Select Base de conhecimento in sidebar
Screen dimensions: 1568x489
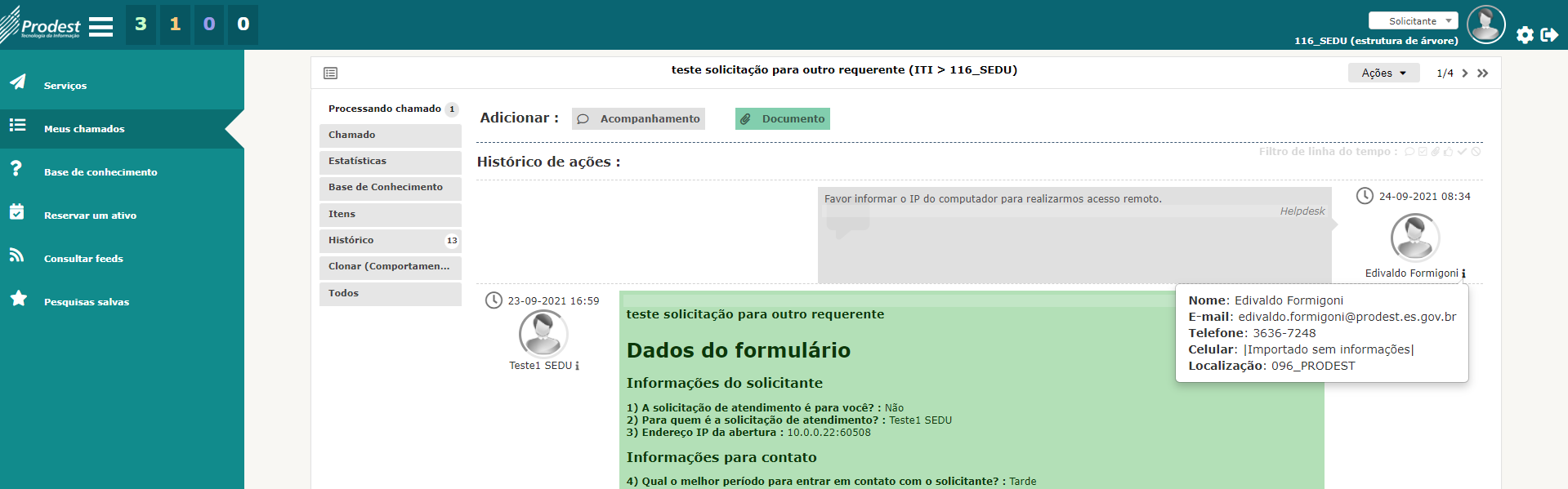tap(100, 172)
